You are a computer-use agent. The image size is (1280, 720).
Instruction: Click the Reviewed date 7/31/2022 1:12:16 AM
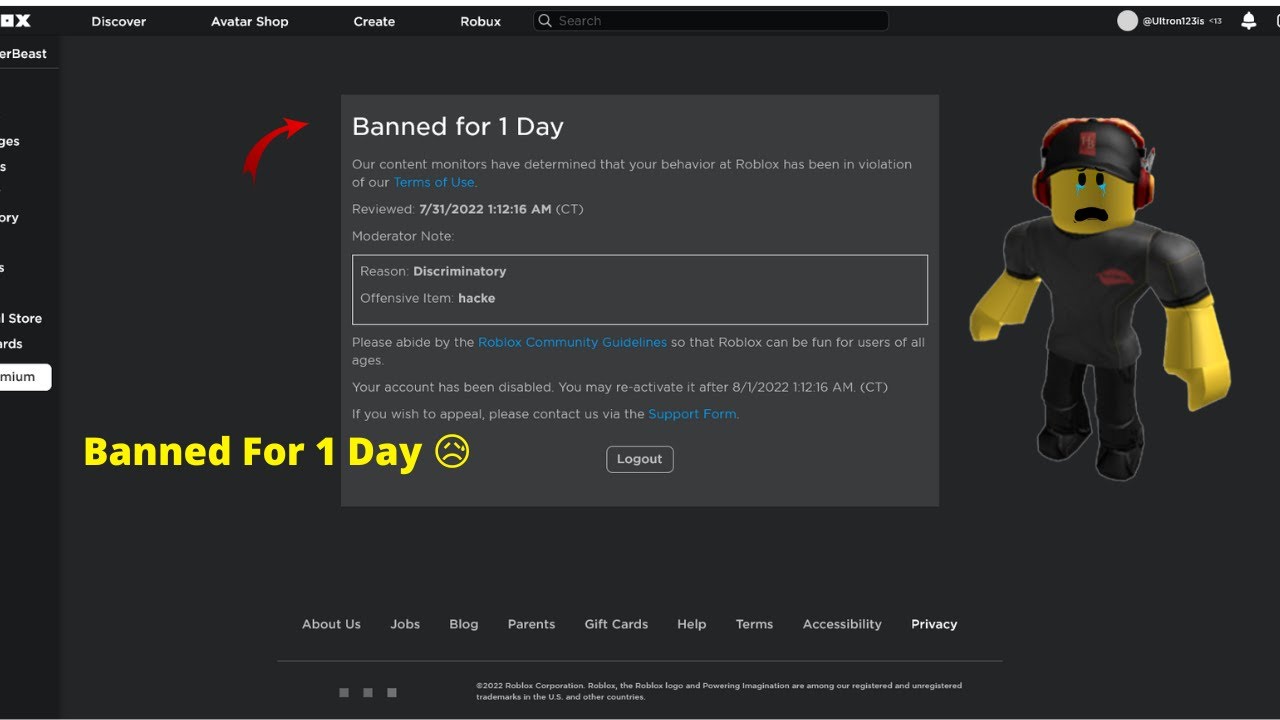pyautogui.click(x=485, y=209)
